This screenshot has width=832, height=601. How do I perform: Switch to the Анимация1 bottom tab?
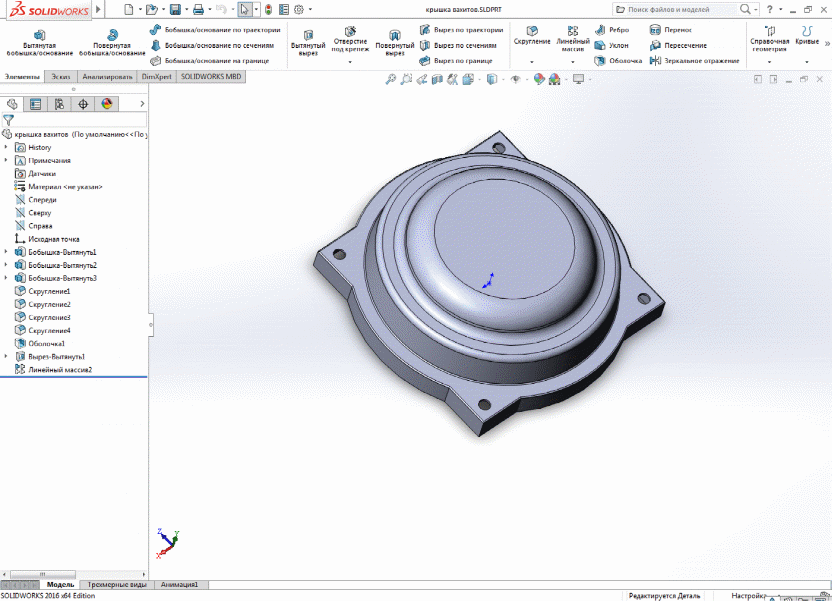coord(180,584)
